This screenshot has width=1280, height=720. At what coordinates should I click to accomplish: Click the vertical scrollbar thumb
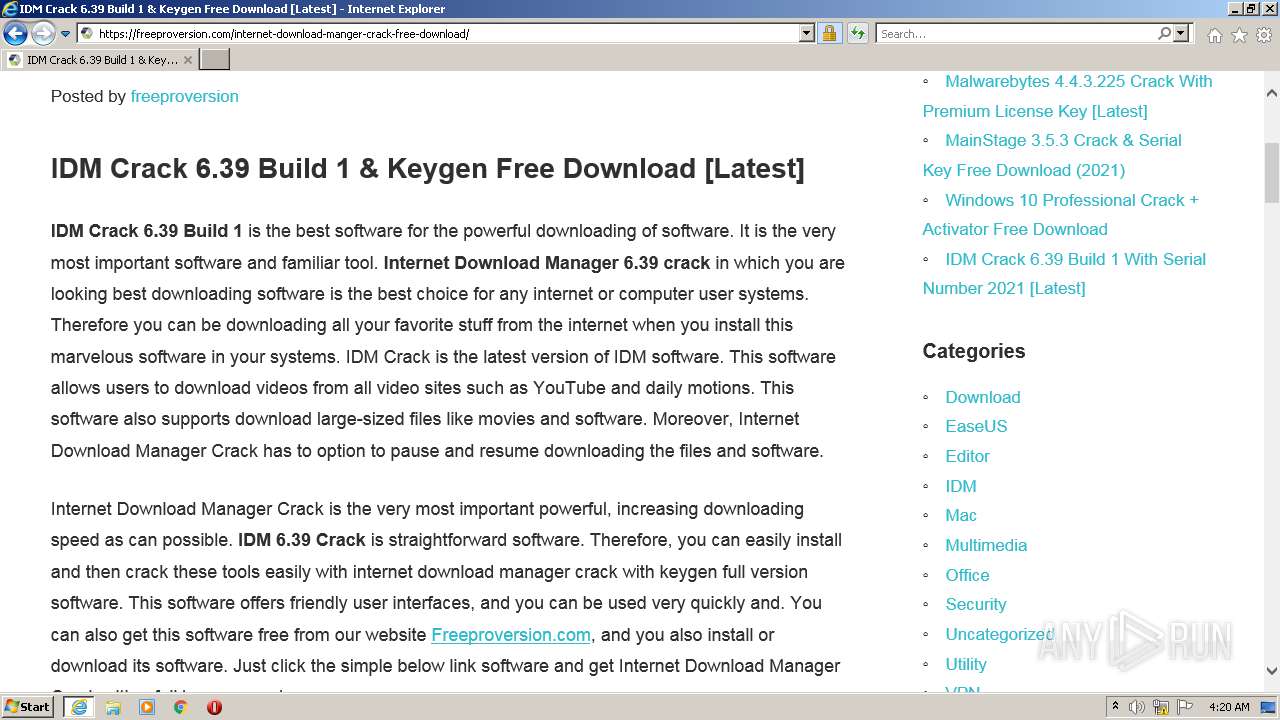[1272, 172]
